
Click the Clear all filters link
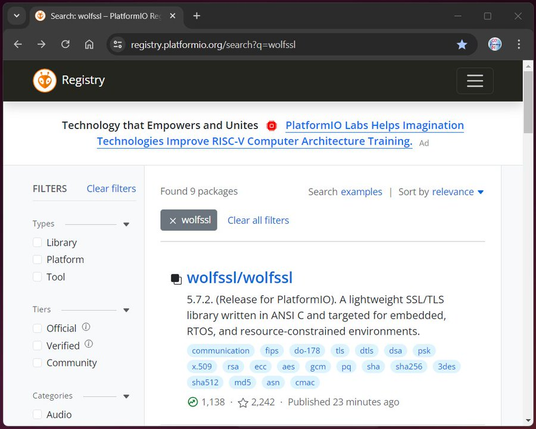pyautogui.click(x=258, y=220)
